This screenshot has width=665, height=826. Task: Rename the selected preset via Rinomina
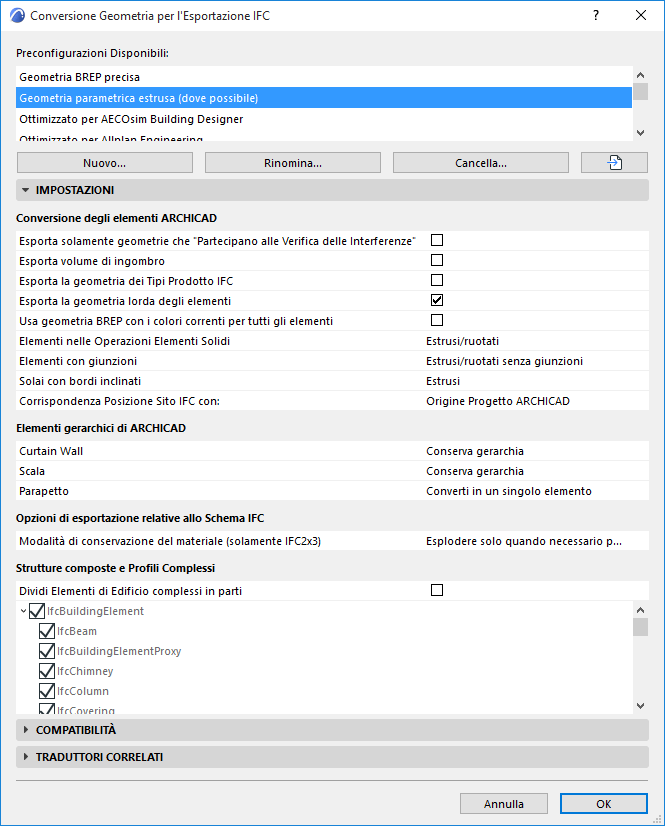pos(292,162)
